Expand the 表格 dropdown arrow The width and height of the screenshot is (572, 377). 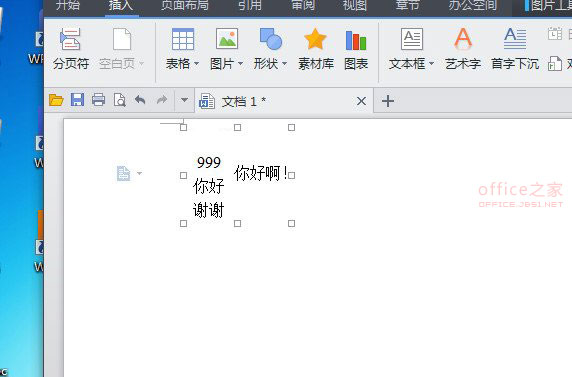click(196, 64)
